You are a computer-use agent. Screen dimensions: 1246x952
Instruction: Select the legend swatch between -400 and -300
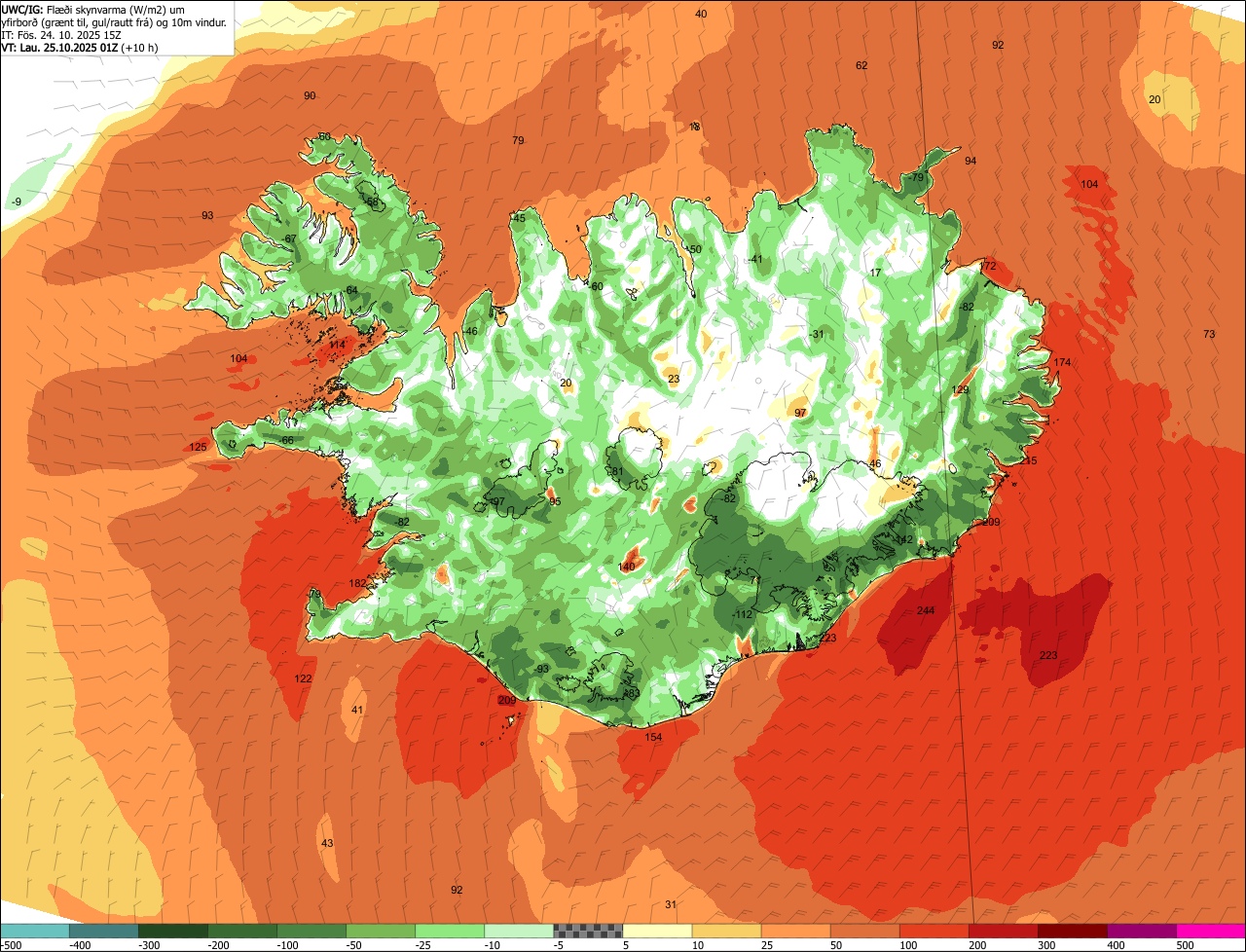click(x=104, y=930)
